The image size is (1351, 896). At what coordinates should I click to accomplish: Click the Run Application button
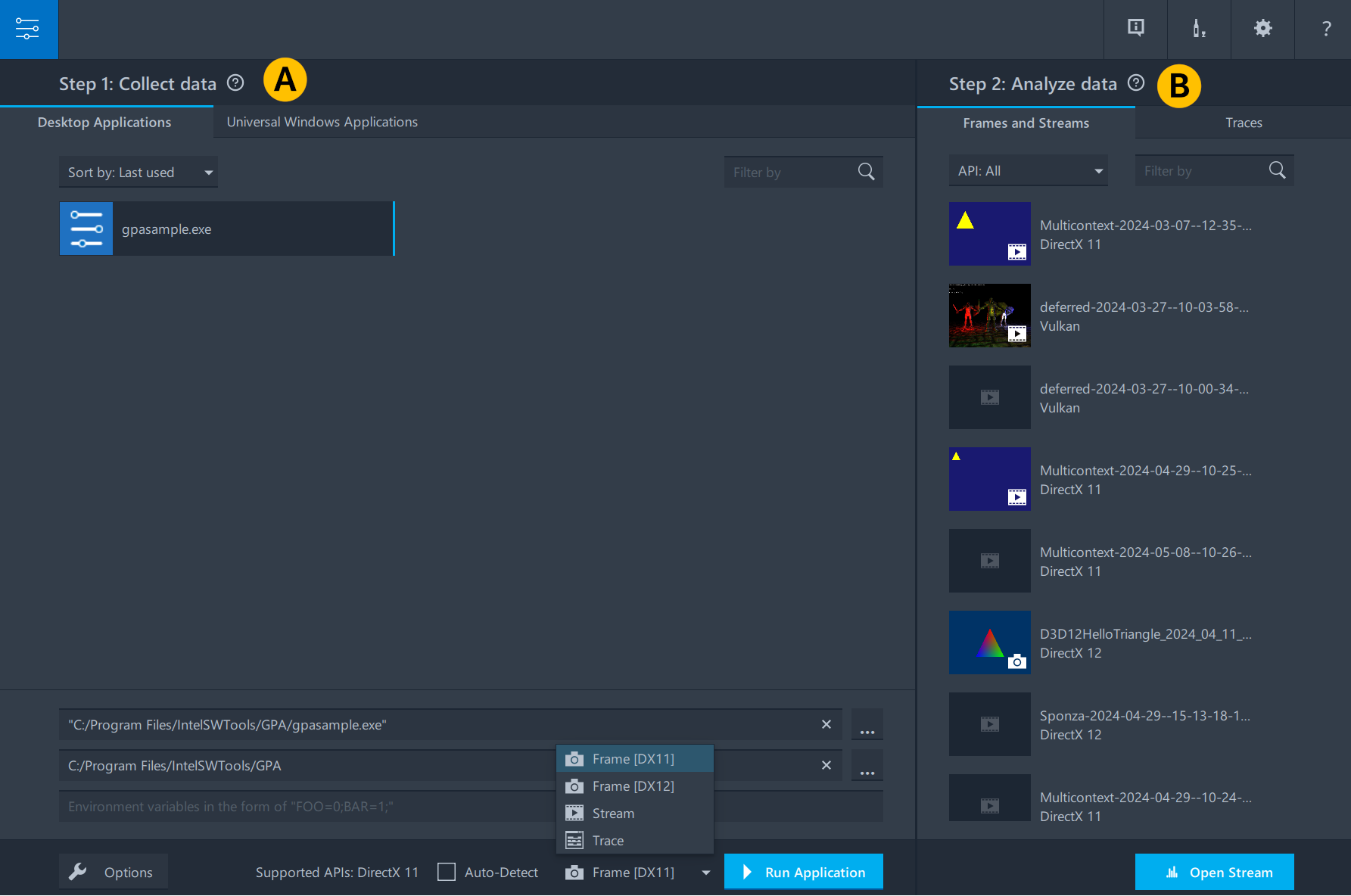[x=803, y=872]
